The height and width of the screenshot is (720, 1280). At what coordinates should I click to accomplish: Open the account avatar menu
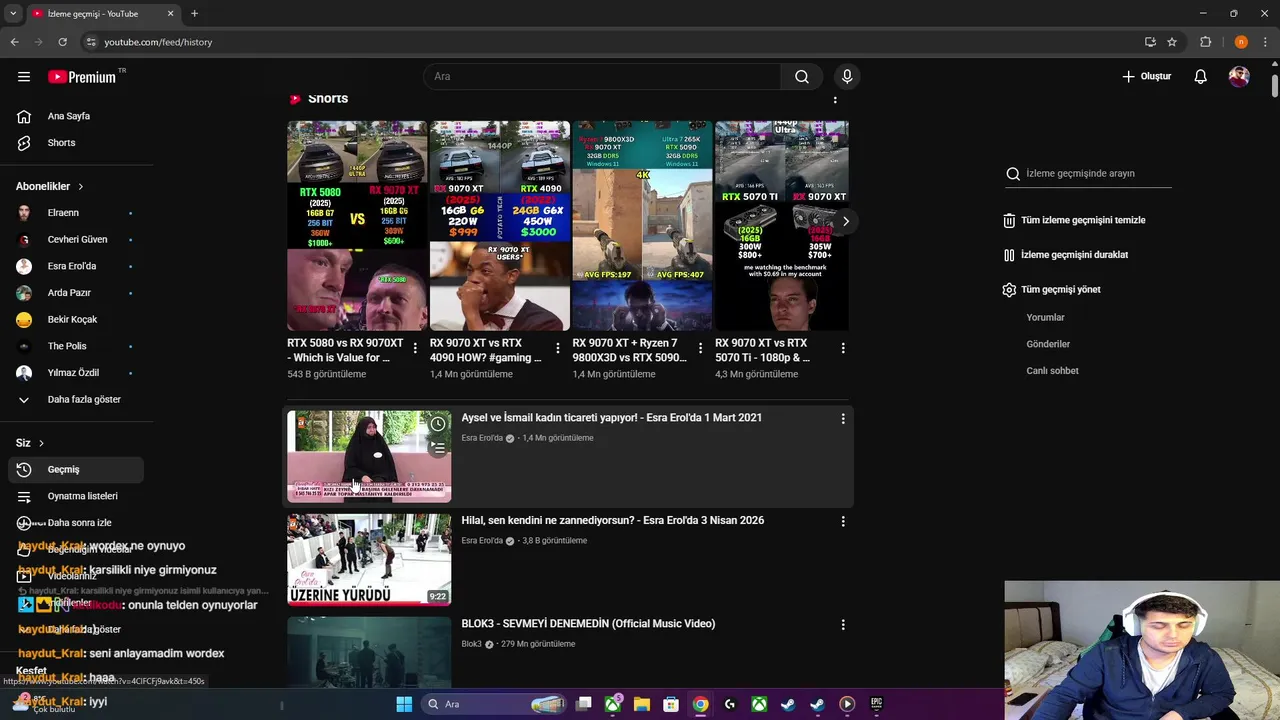pyautogui.click(x=1239, y=76)
